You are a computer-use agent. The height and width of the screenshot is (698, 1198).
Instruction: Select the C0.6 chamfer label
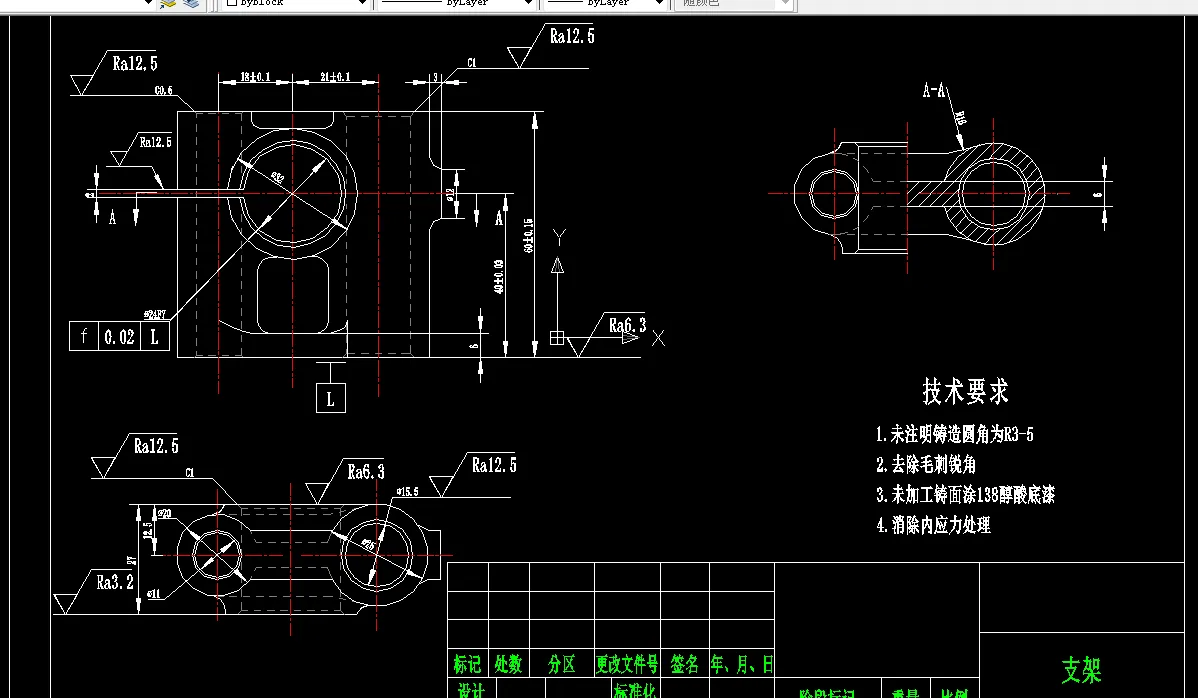coord(164,90)
